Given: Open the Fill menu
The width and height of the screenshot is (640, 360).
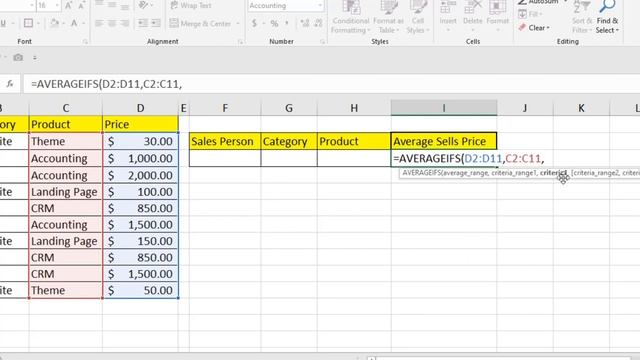Looking at the screenshot, I should coord(531,14).
